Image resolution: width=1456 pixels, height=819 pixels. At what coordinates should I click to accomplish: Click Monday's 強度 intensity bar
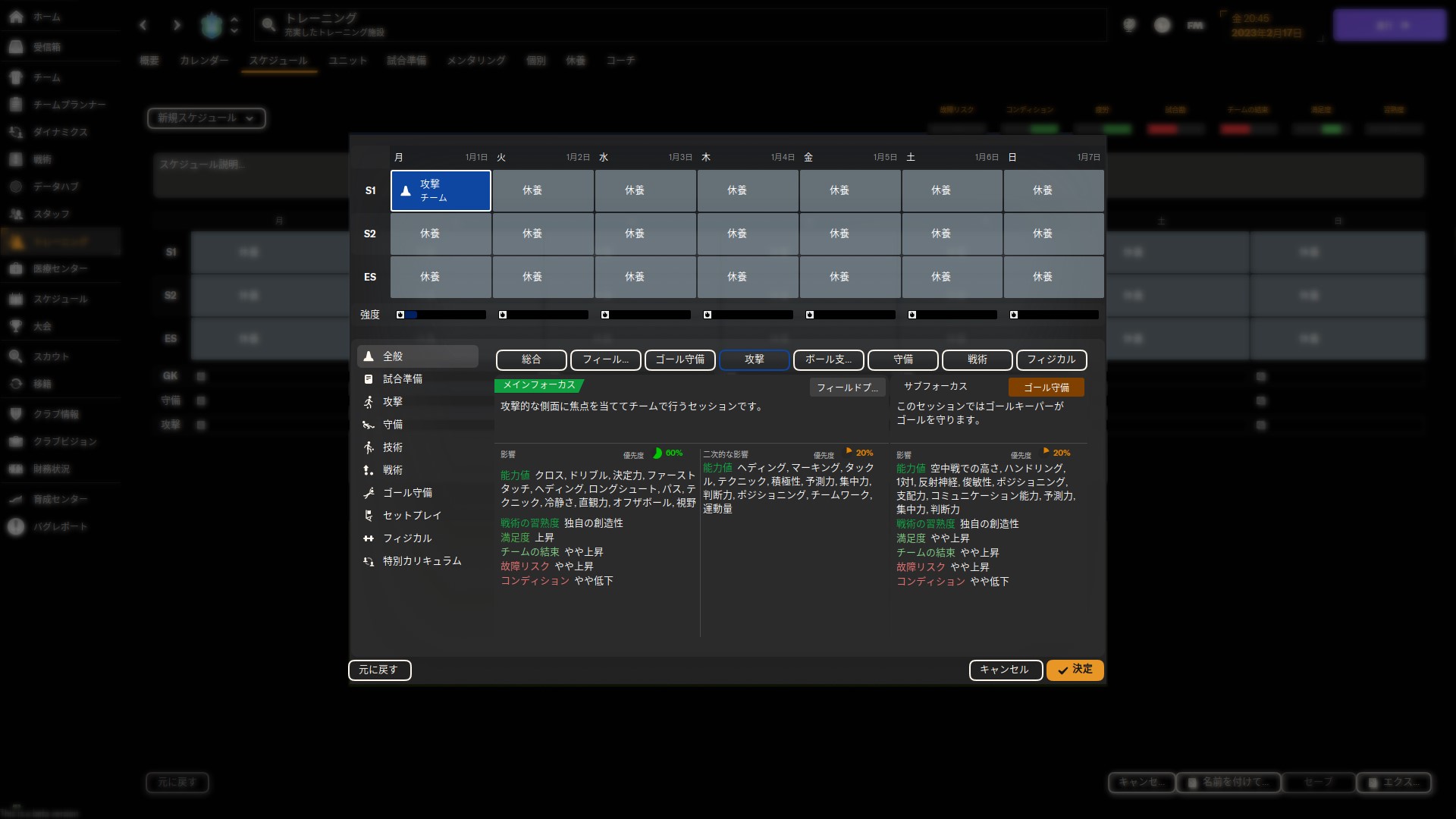pyautogui.click(x=441, y=315)
